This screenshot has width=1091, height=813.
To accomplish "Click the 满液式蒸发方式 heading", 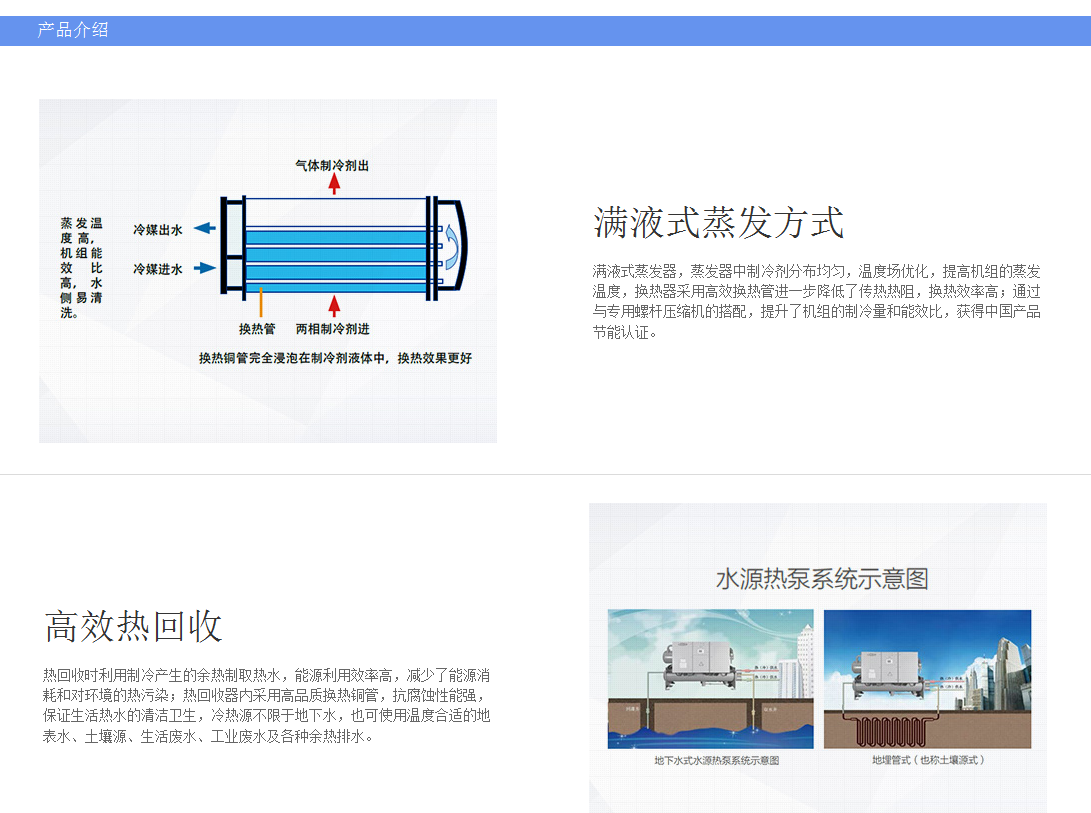I will pos(718,222).
